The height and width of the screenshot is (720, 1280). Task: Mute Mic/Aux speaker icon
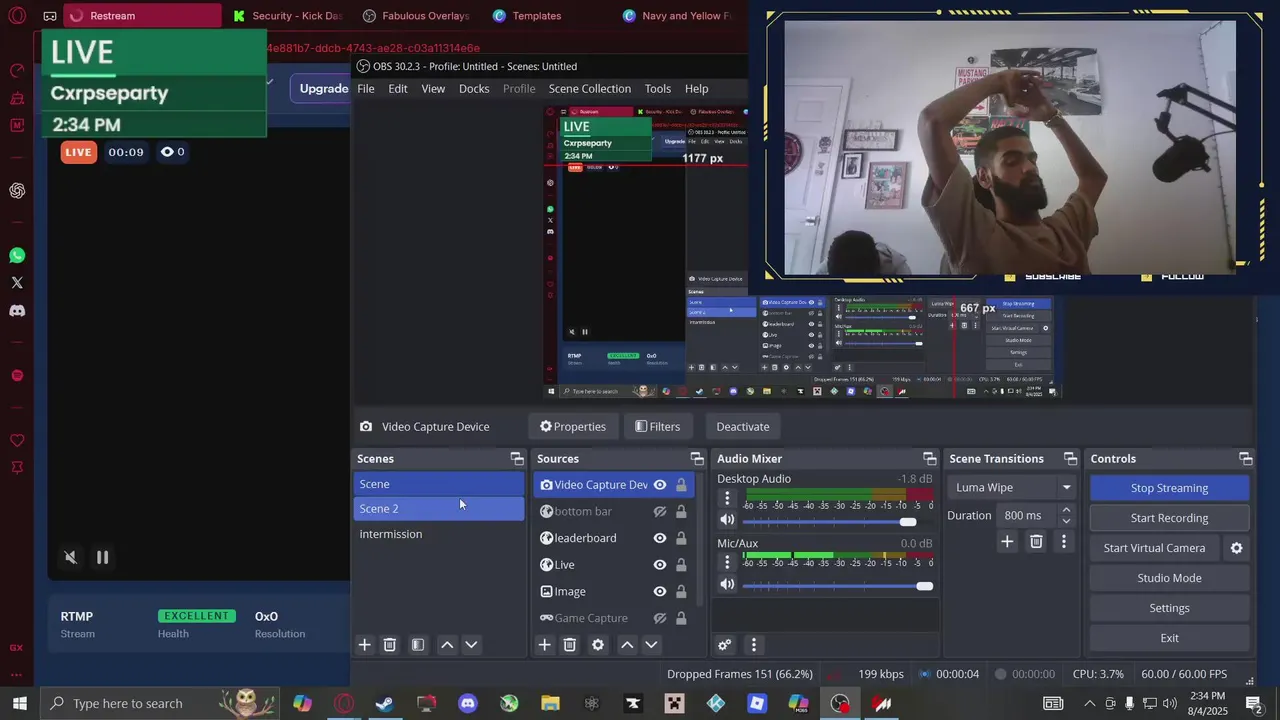(x=727, y=585)
